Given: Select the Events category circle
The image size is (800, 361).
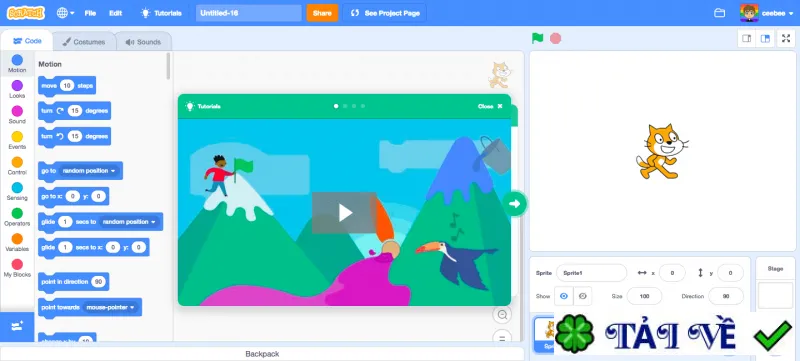Looking at the screenshot, I should click(17, 137).
